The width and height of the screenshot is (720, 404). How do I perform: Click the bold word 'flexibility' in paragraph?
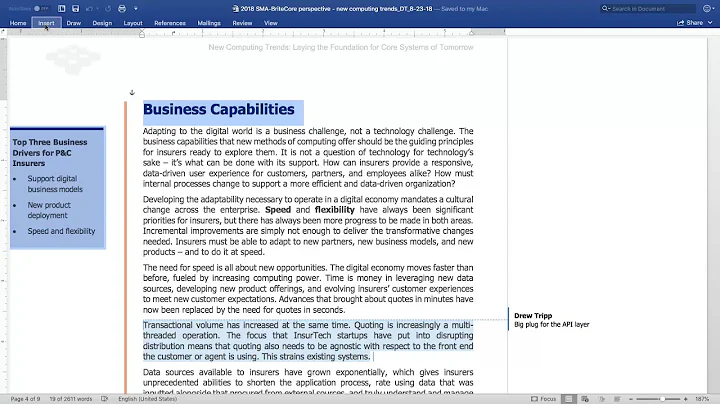click(335, 210)
